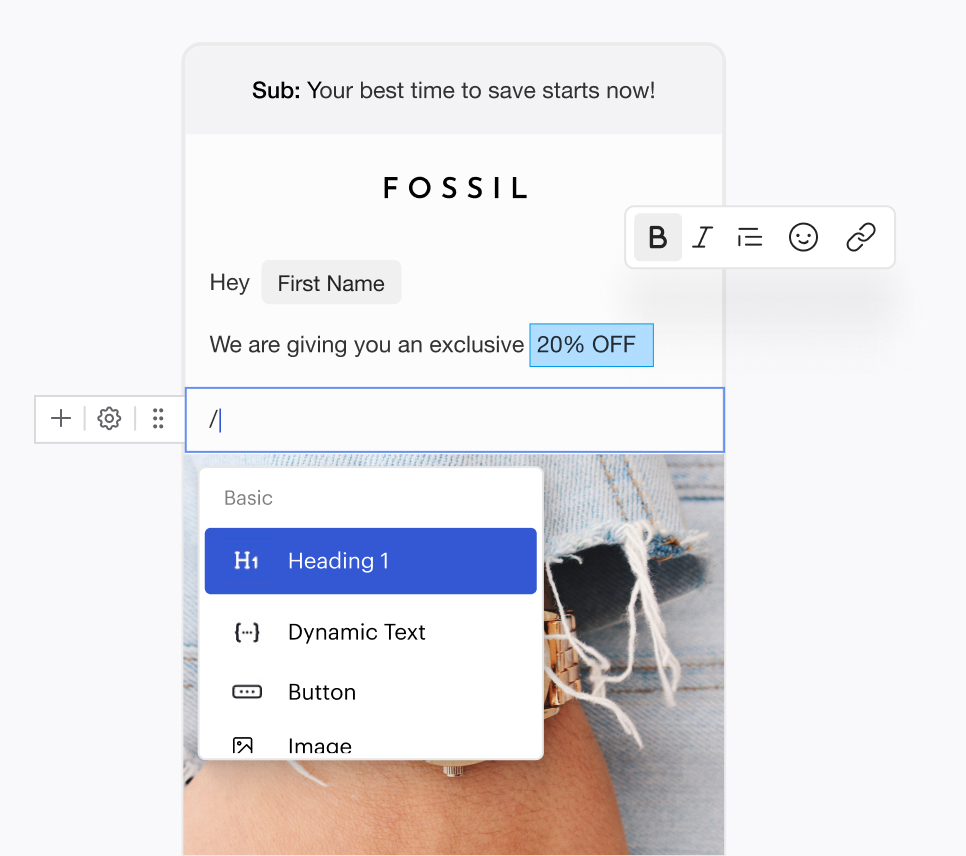Insert a link using the chain icon

click(x=860, y=238)
